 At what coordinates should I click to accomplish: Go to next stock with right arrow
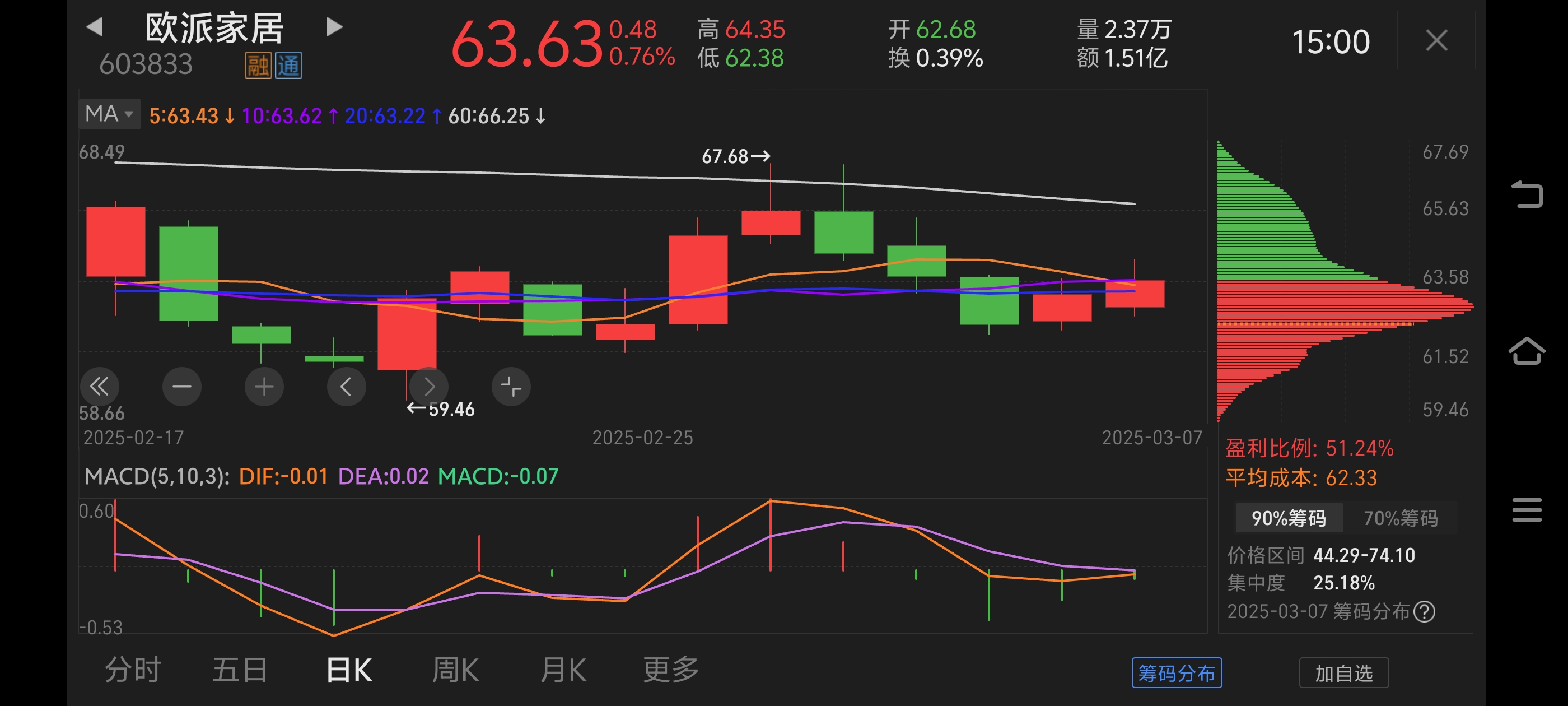[334, 27]
